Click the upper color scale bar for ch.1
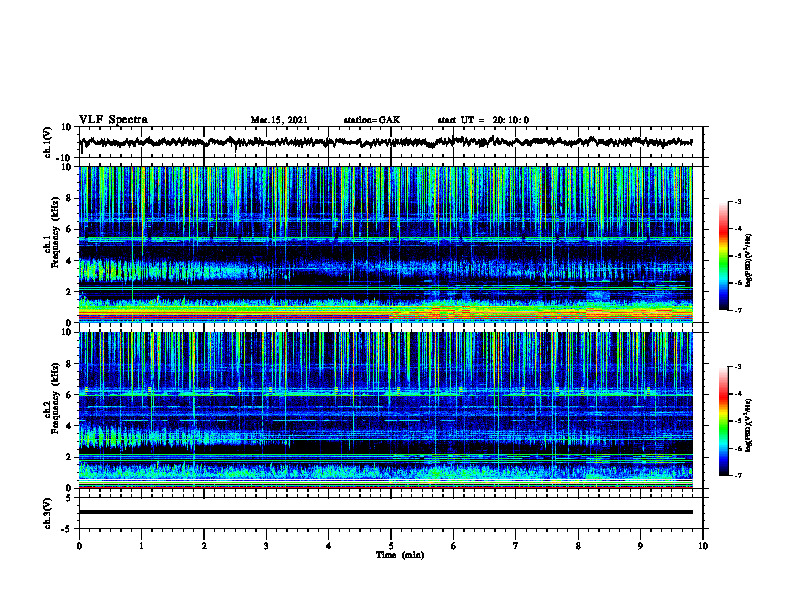The height and width of the screenshot is (612, 792). coord(723,256)
